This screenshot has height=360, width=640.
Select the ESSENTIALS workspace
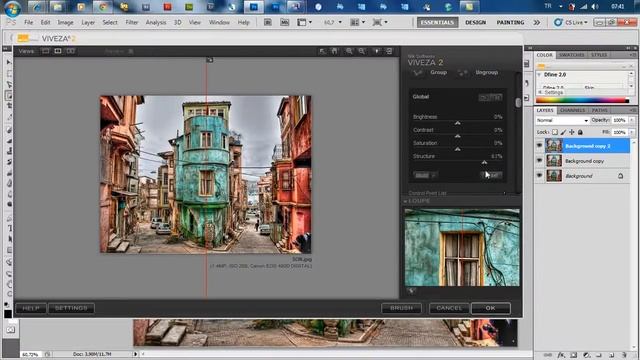tap(437, 22)
